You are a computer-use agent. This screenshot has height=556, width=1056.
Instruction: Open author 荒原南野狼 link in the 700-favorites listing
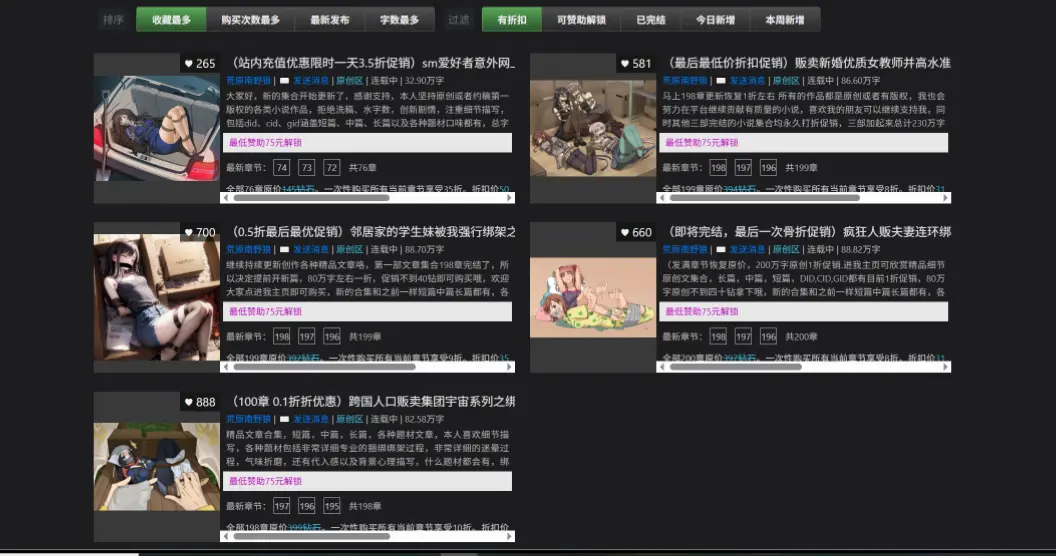248,249
